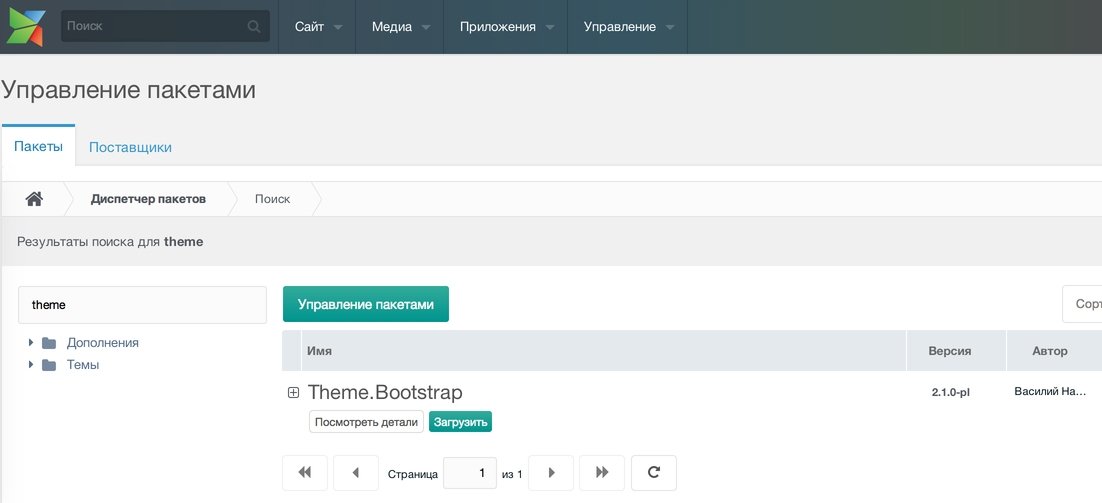1102x503 pixels.
Task: Go to previous page of results
Action: point(356,473)
